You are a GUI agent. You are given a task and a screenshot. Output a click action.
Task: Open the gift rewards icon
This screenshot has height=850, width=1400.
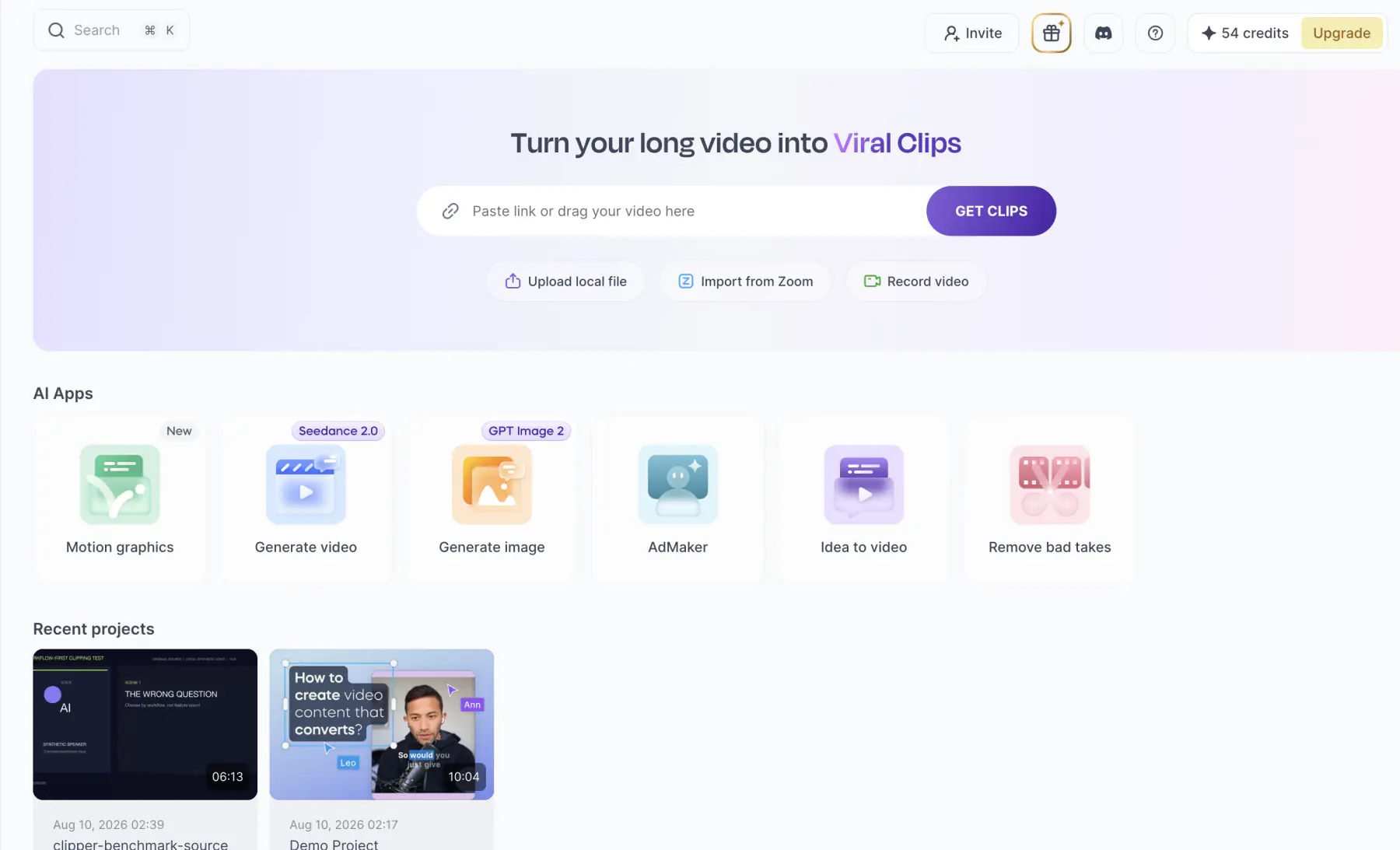click(1051, 33)
